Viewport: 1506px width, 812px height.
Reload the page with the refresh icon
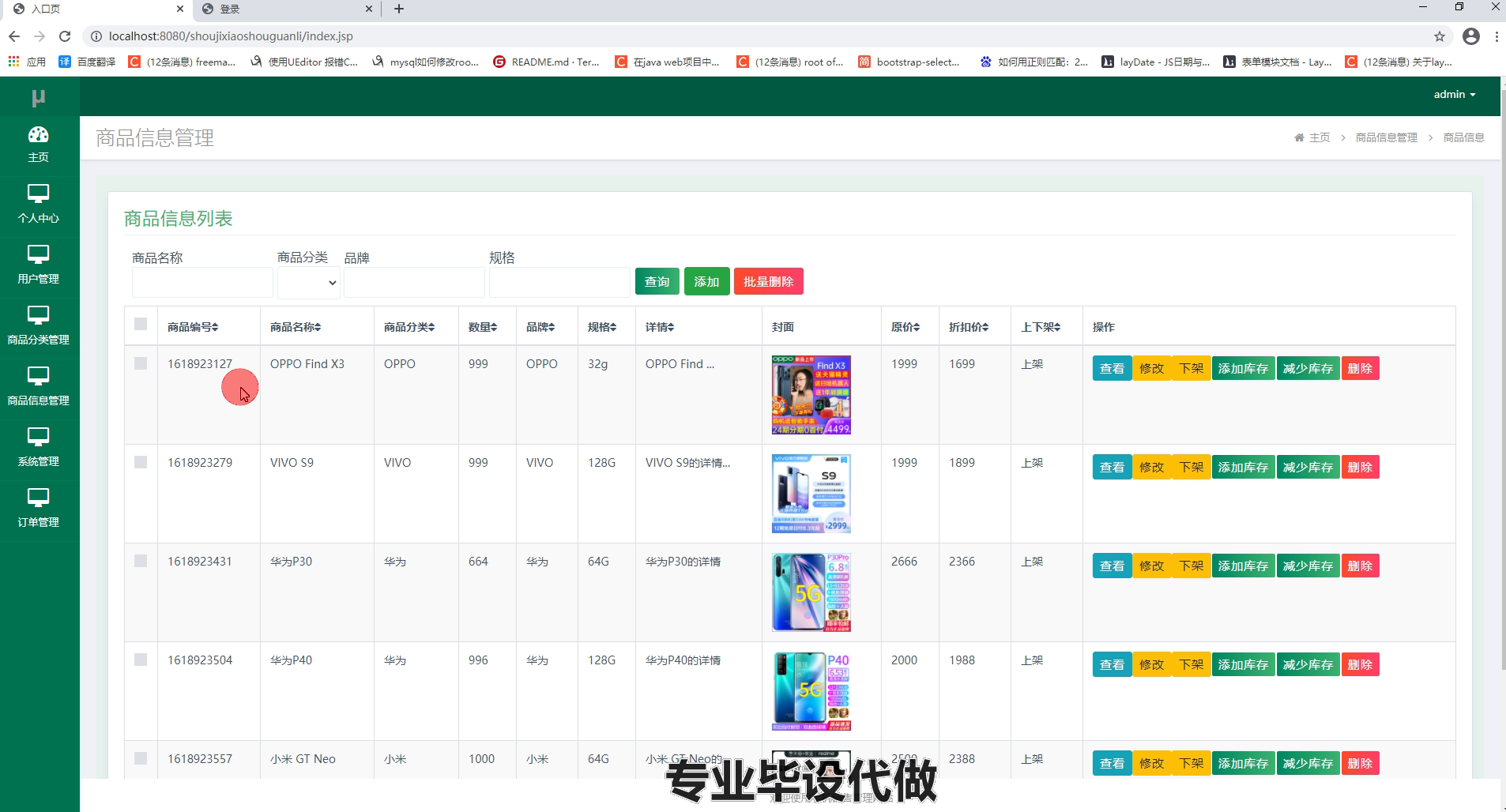pyautogui.click(x=65, y=36)
